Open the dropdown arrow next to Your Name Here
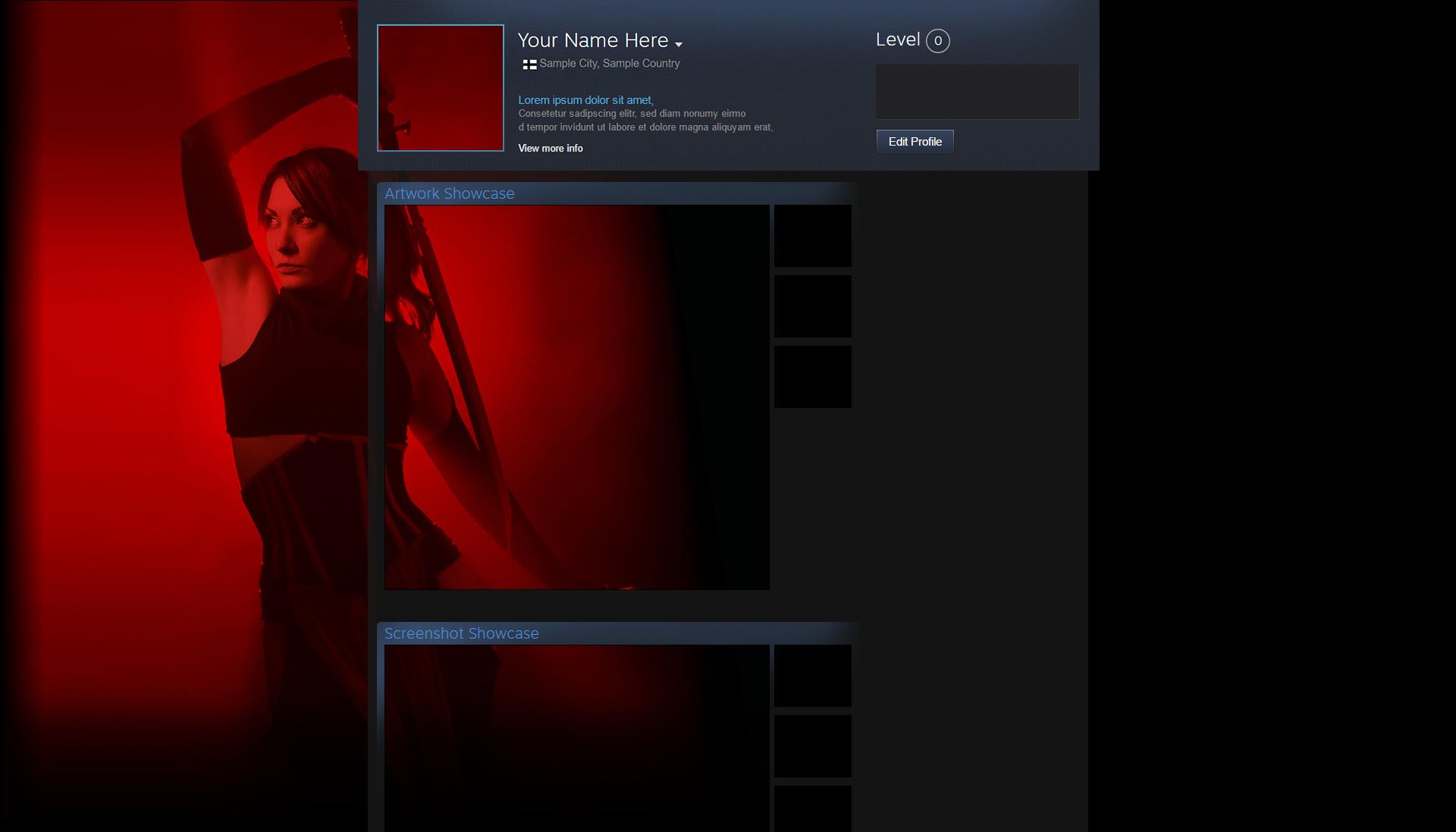Image resolution: width=1456 pixels, height=832 pixels. (678, 44)
